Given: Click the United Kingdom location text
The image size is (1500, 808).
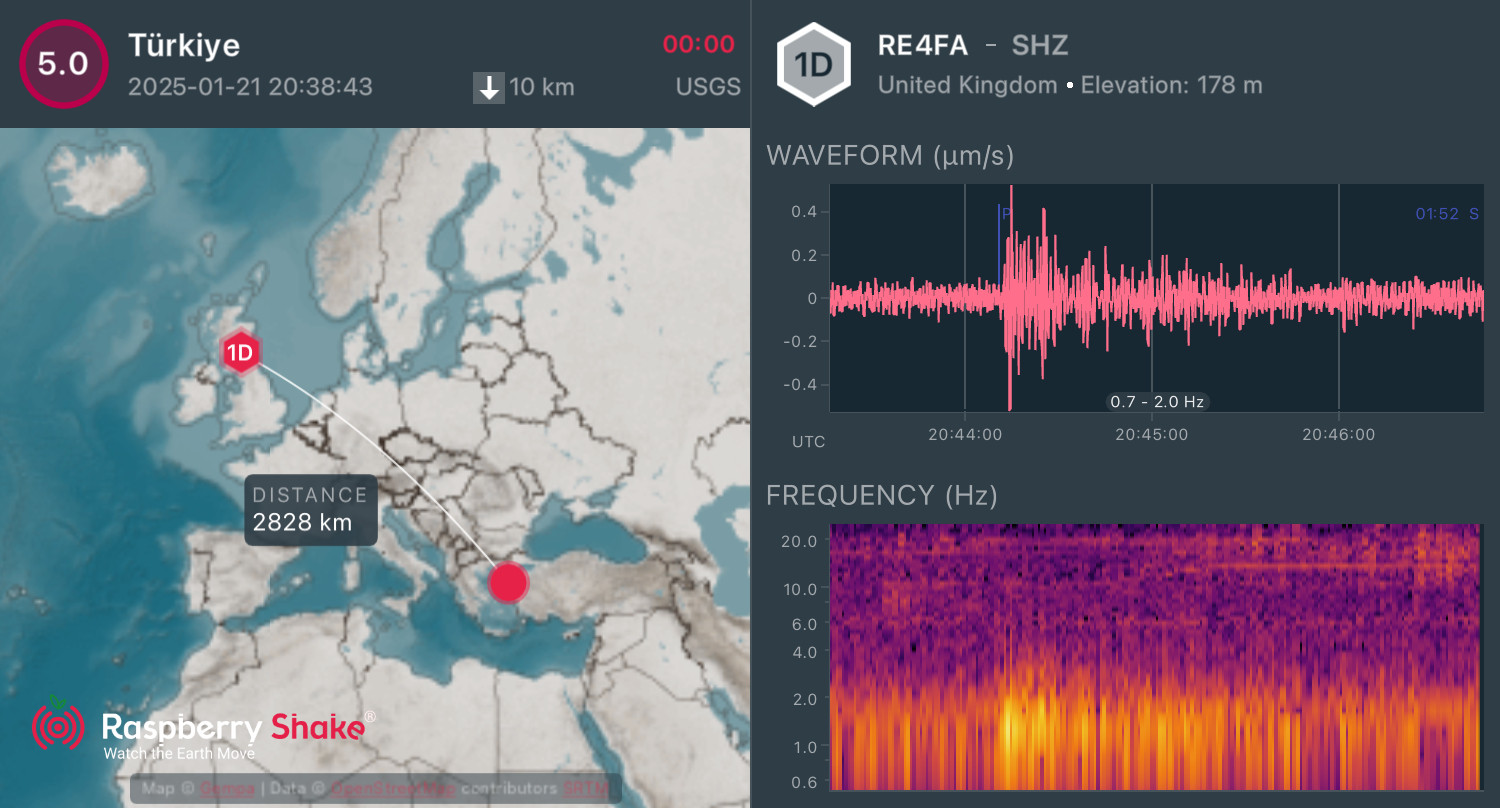Looking at the screenshot, I should click(x=967, y=85).
